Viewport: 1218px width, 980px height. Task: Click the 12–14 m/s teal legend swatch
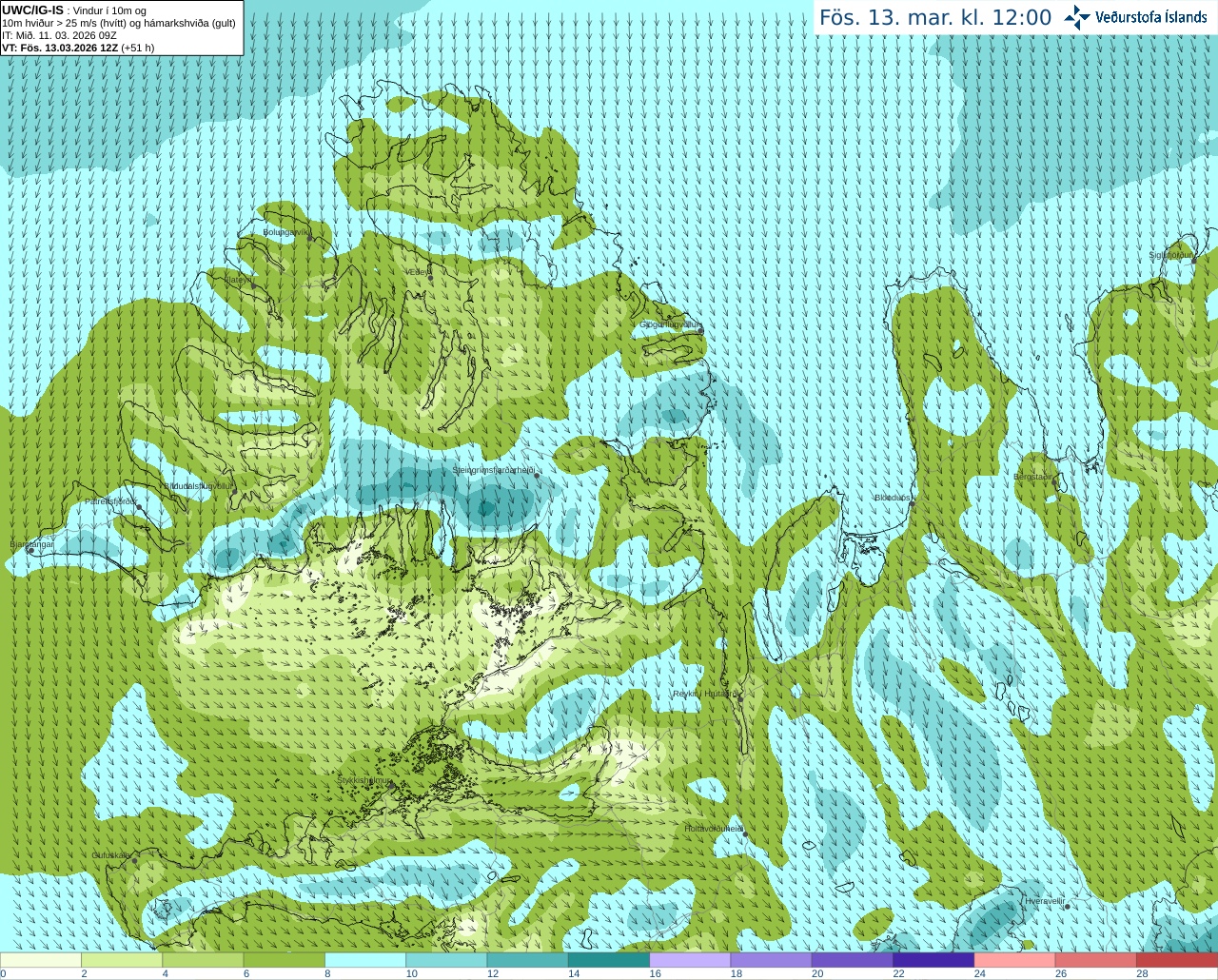(528, 960)
